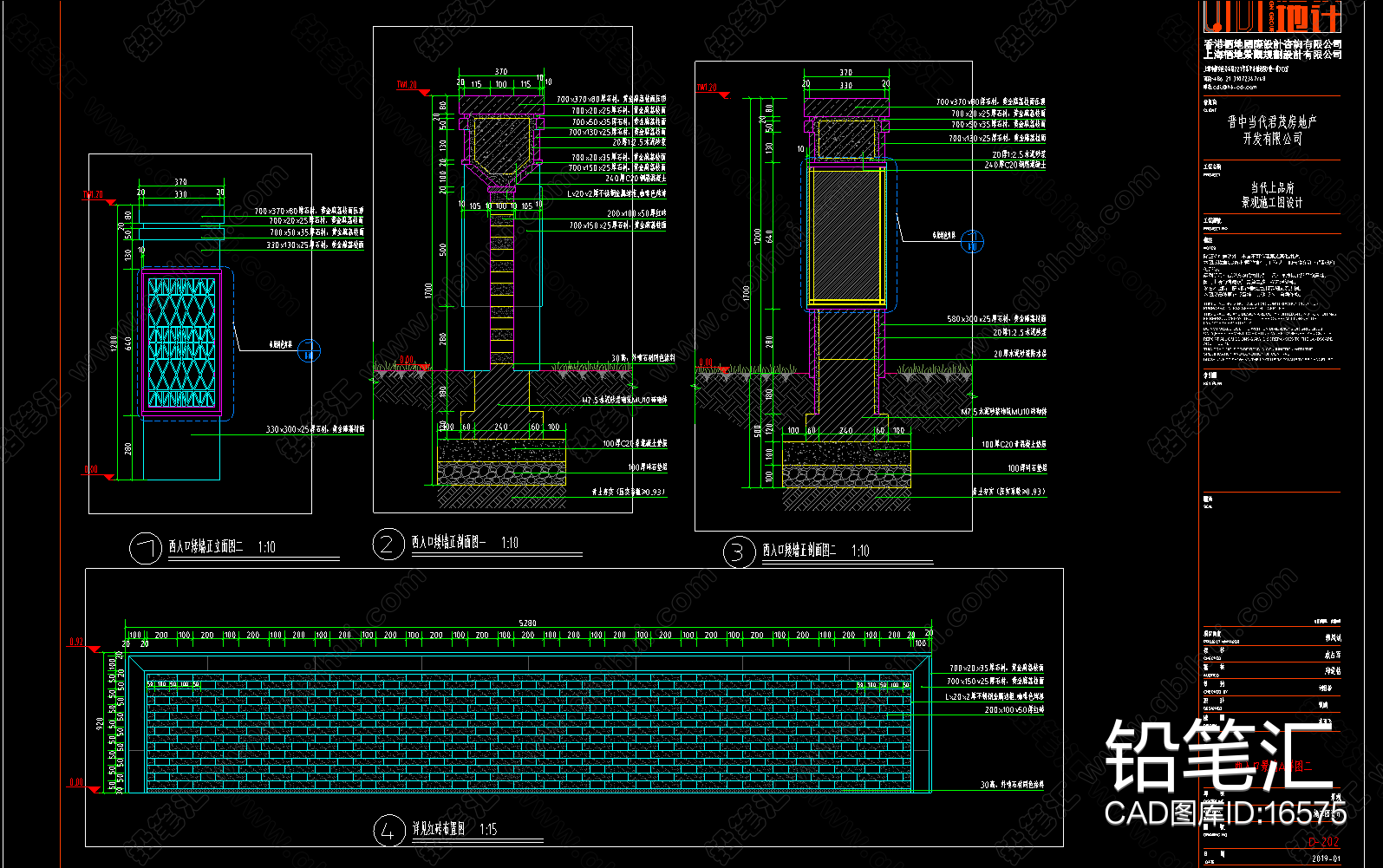Click 'M7.5水泥砂浆砌筑MU10砖砌体' label in drawing 2
The image size is (1383, 868).
[625, 401]
